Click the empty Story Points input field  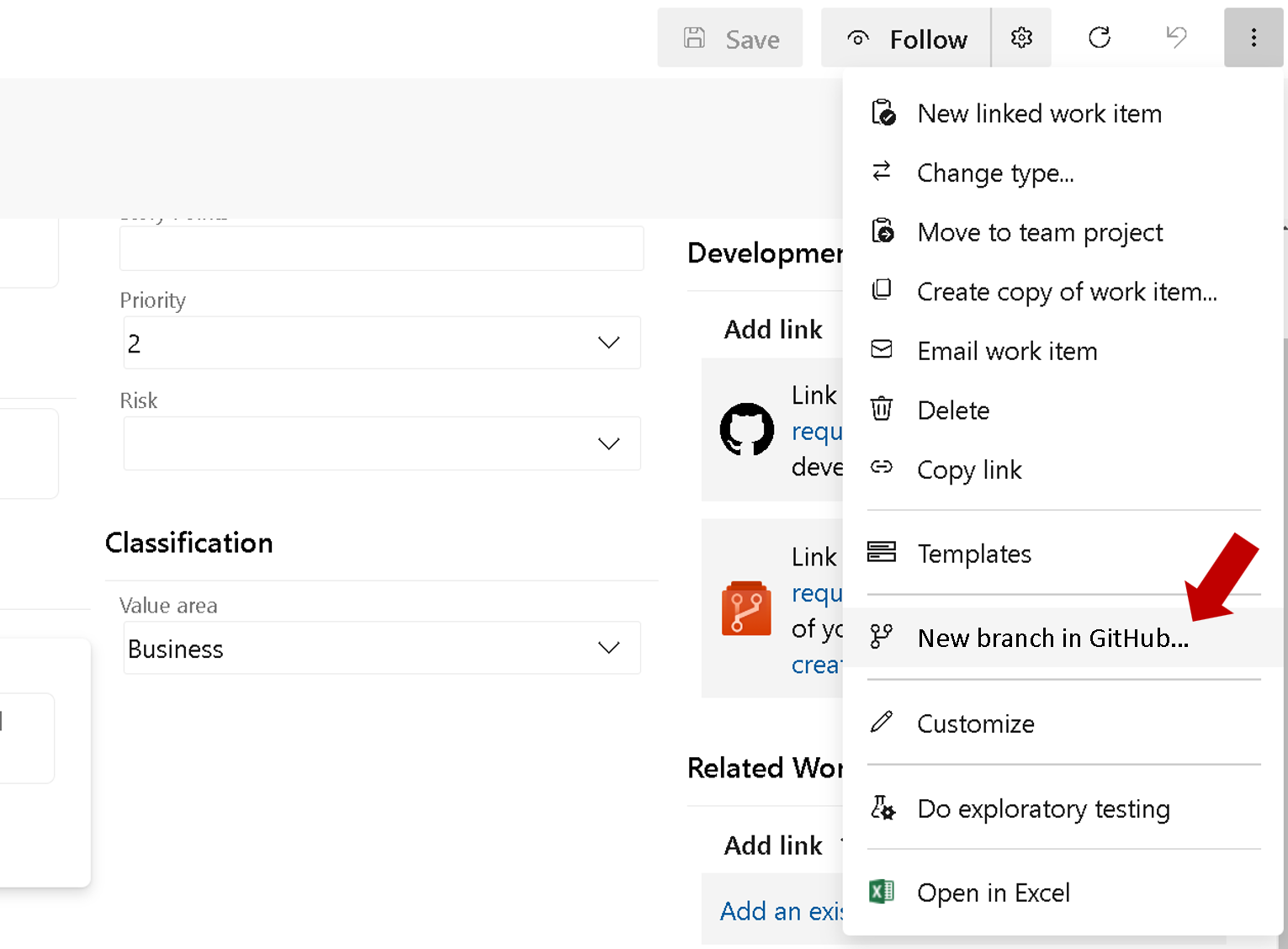[381, 248]
